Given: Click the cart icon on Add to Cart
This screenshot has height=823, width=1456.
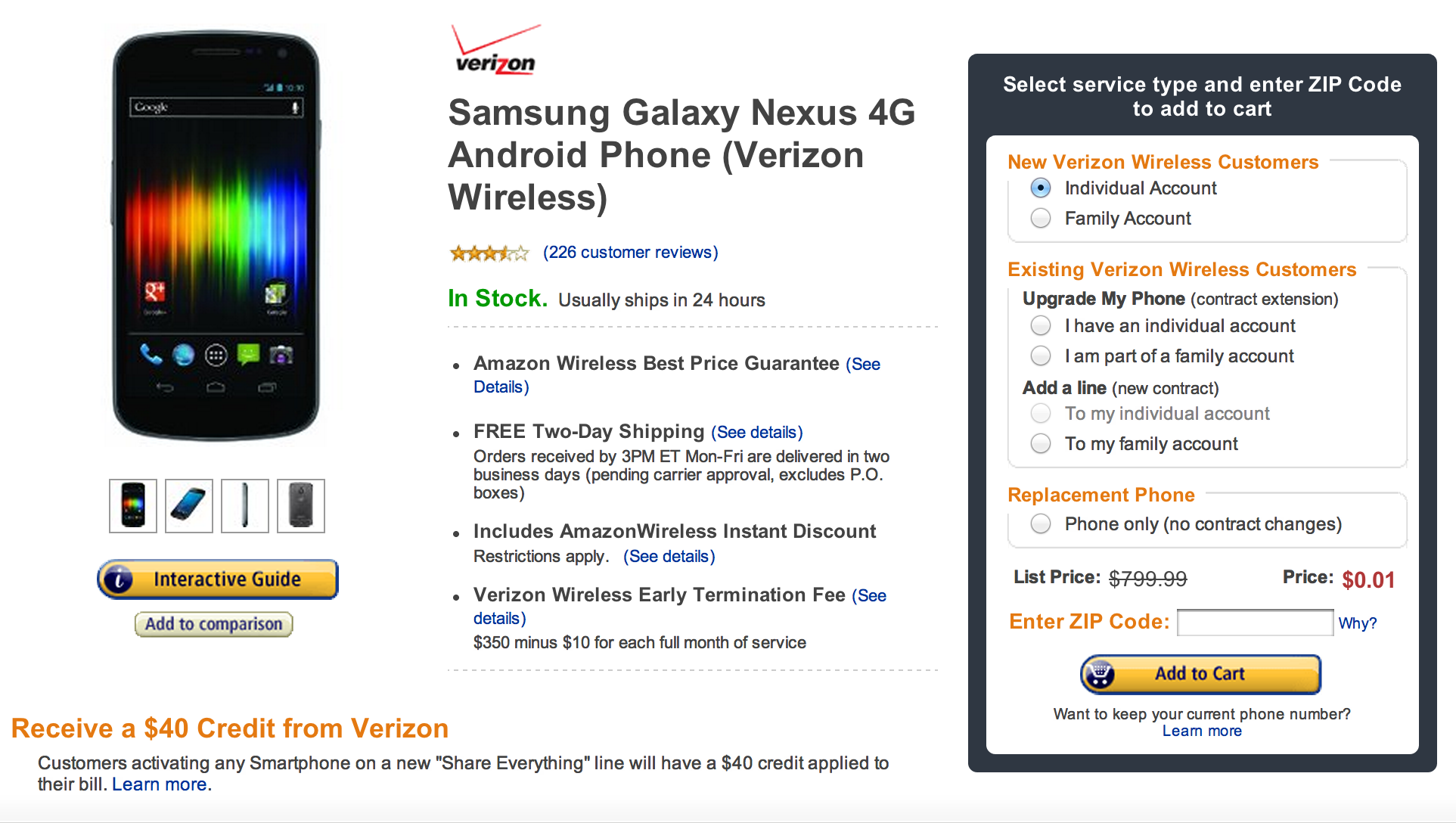Looking at the screenshot, I should click(x=1101, y=674).
